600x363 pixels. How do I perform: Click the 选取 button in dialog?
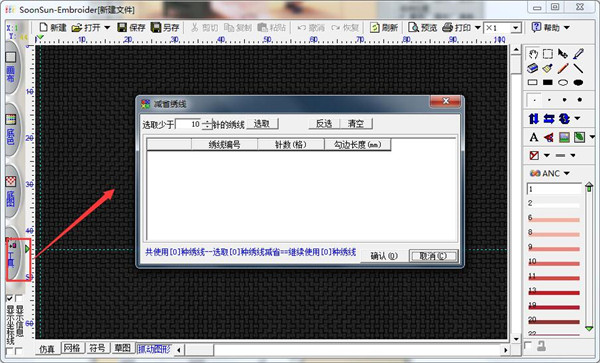pos(262,124)
